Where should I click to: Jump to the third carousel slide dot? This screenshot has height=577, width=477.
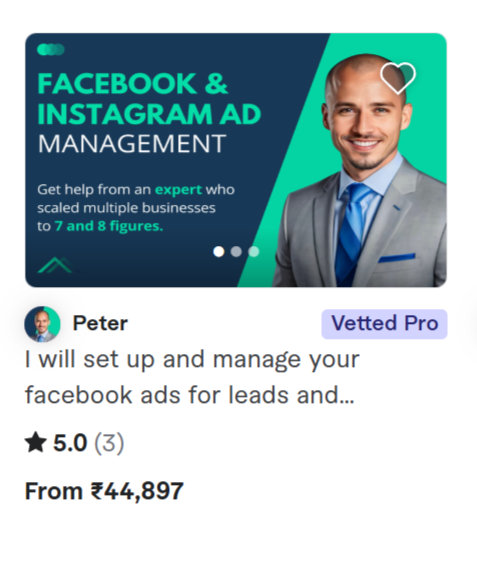coord(254,252)
